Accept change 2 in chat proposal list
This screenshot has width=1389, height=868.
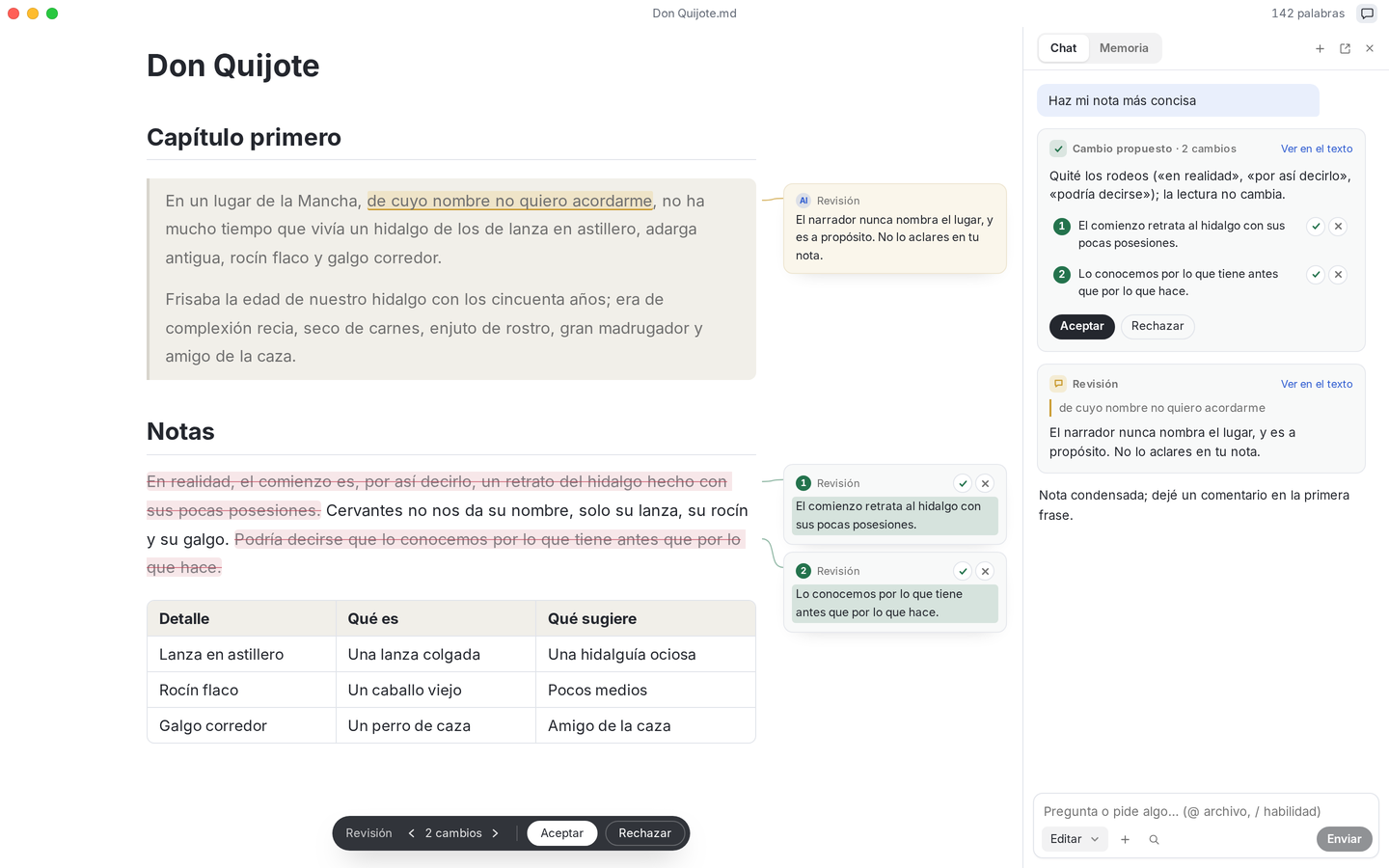pos(1316,275)
